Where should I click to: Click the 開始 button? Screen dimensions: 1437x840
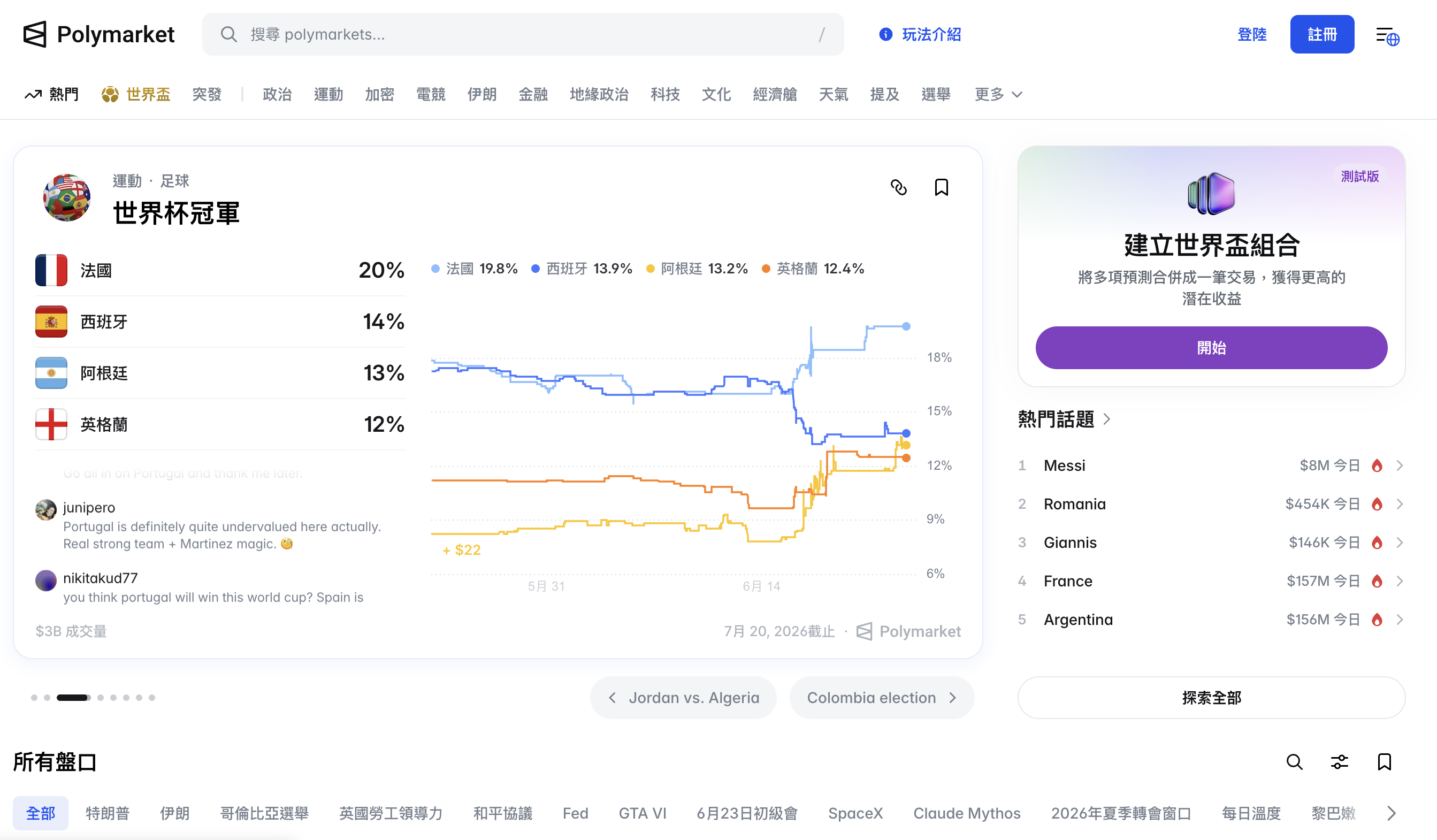tap(1211, 348)
